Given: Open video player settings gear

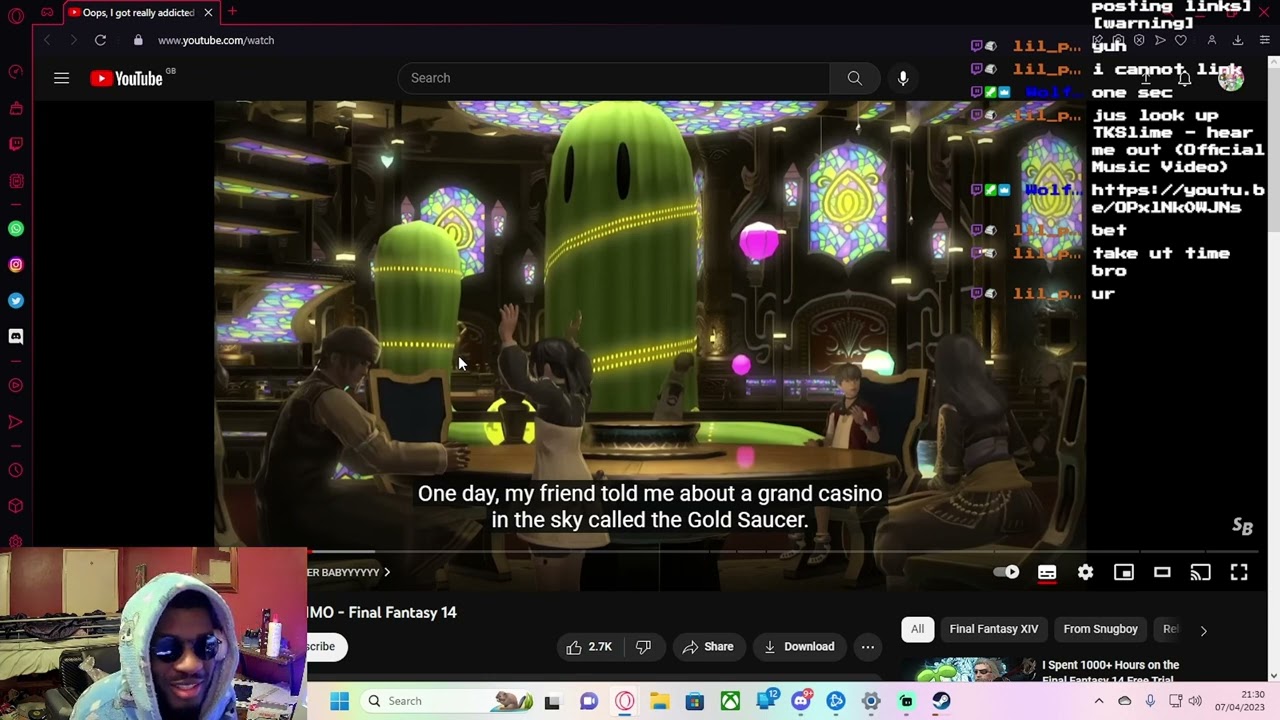Looking at the screenshot, I should (1086, 572).
